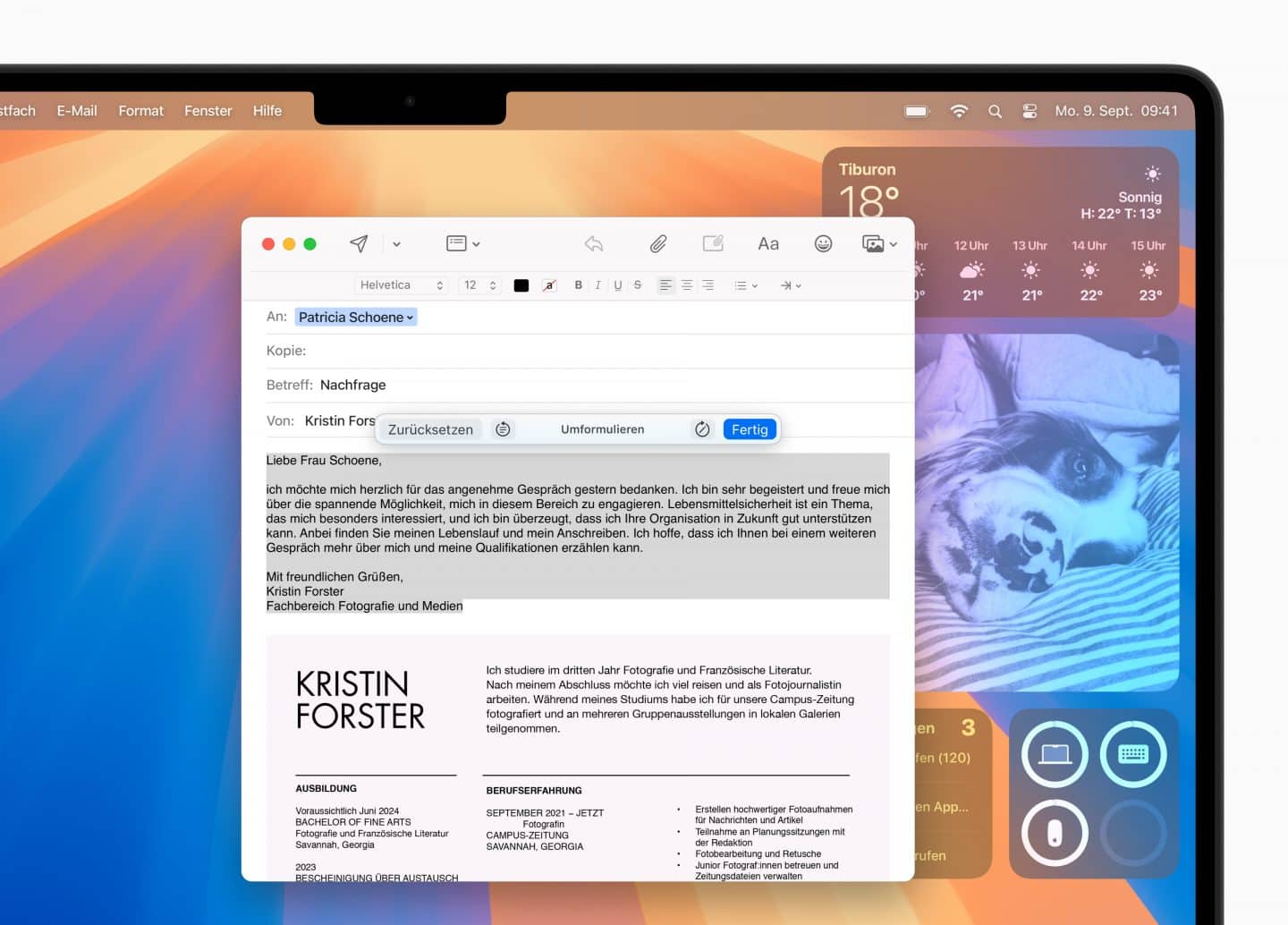The width and height of the screenshot is (1288, 925).
Task: Show fonts with the Aa icon
Action: tap(767, 242)
